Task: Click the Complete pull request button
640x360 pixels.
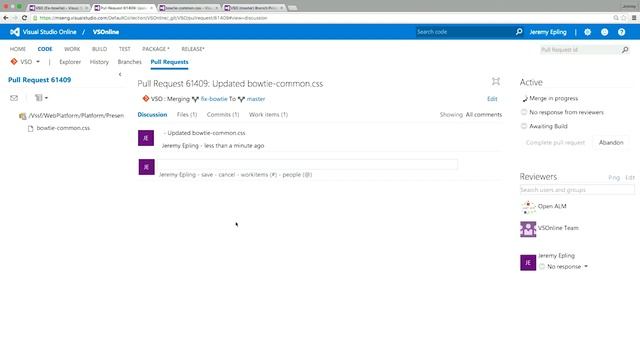Action: 556,142
